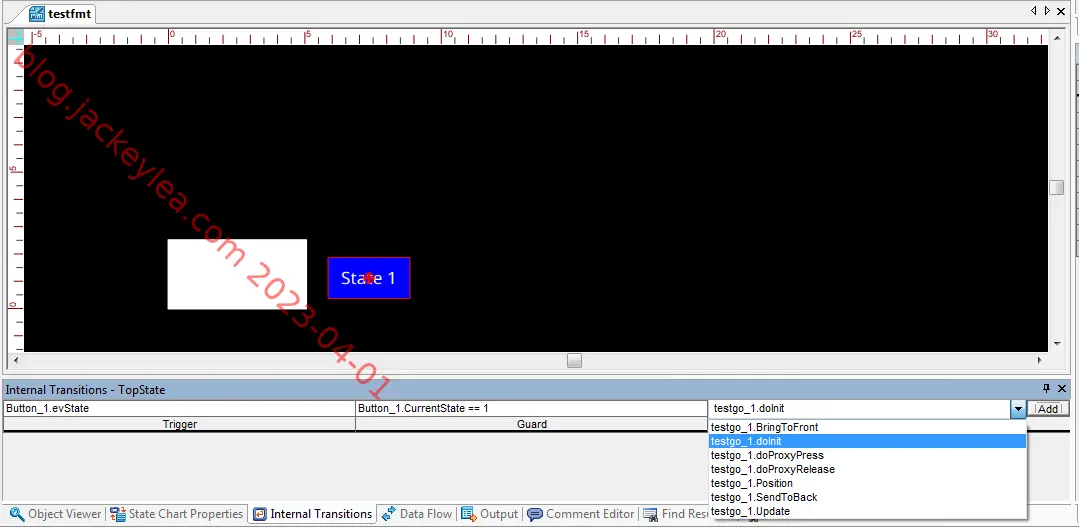Click the Add button

(x=1048, y=409)
